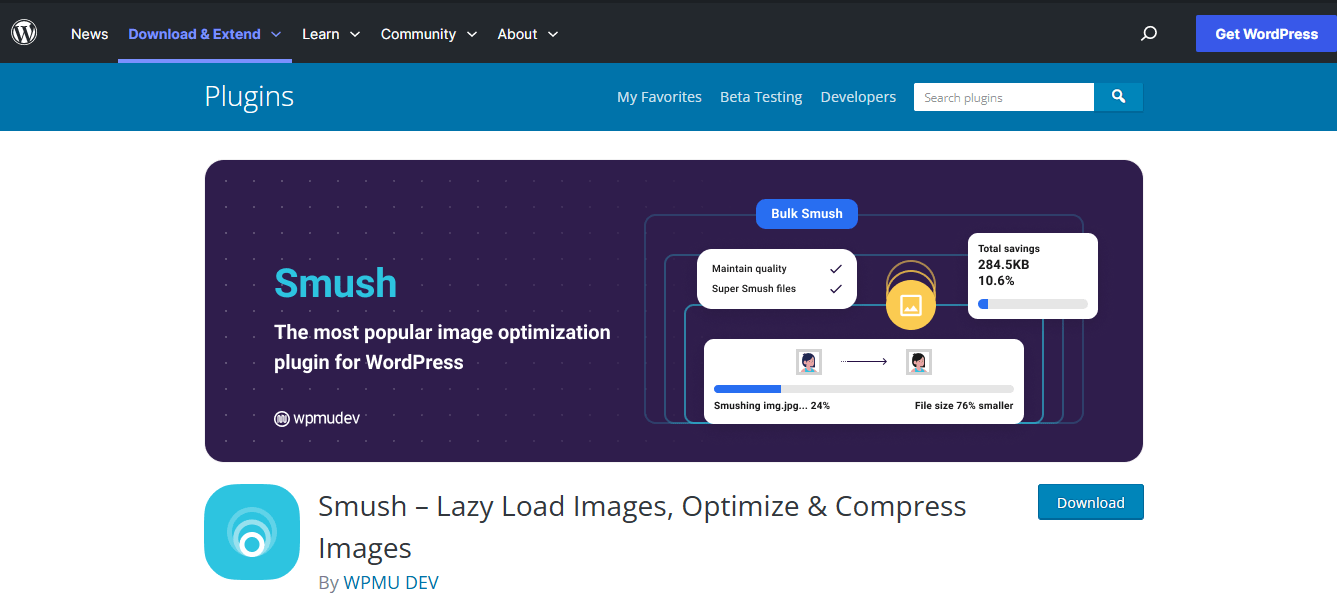Image resolution: width=1337 pixels, height=593 pixels.
Task: Open Beta Testing link
Action: pos(761,97)
